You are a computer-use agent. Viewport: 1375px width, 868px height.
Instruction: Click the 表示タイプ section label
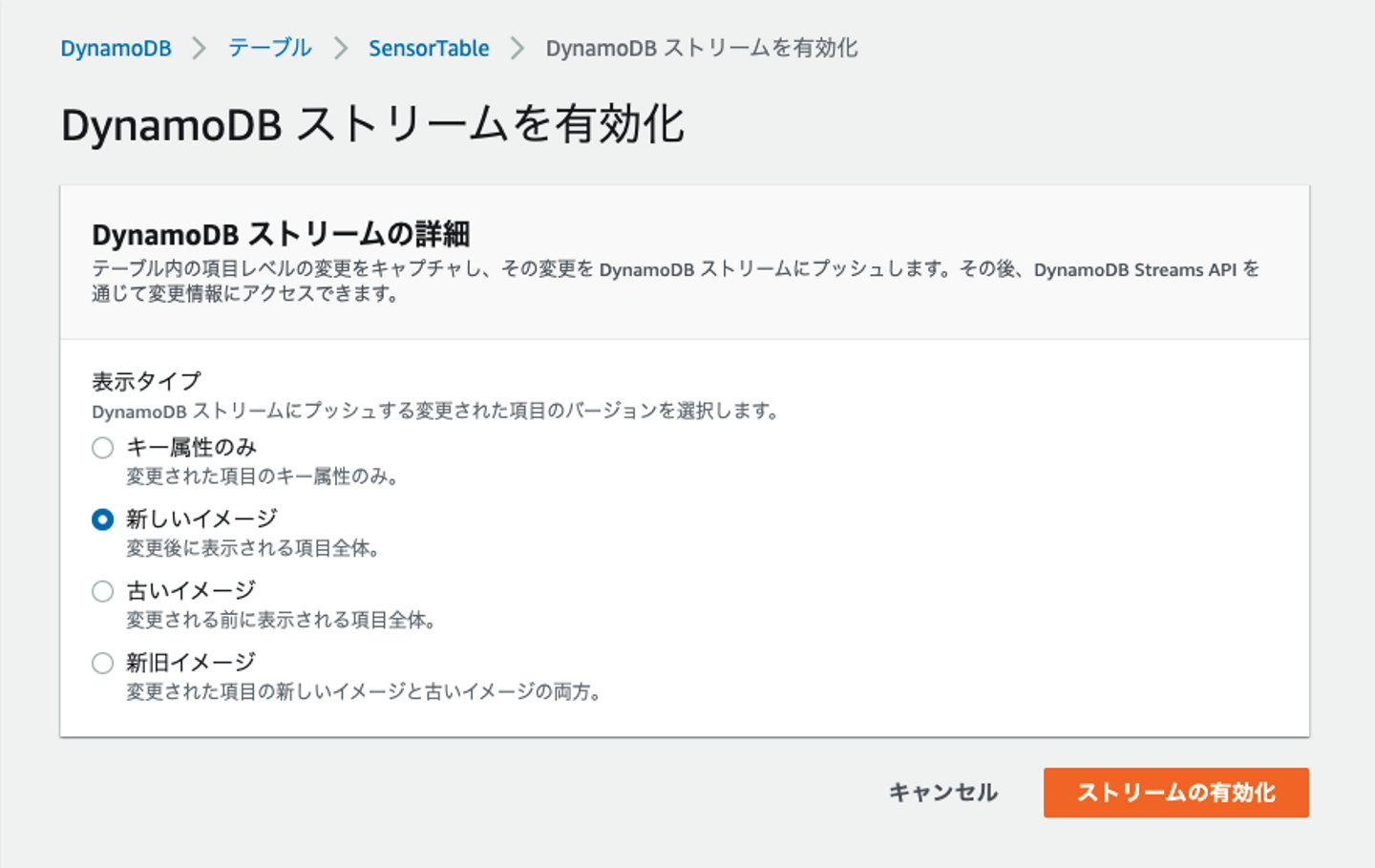tap(146, 381)
